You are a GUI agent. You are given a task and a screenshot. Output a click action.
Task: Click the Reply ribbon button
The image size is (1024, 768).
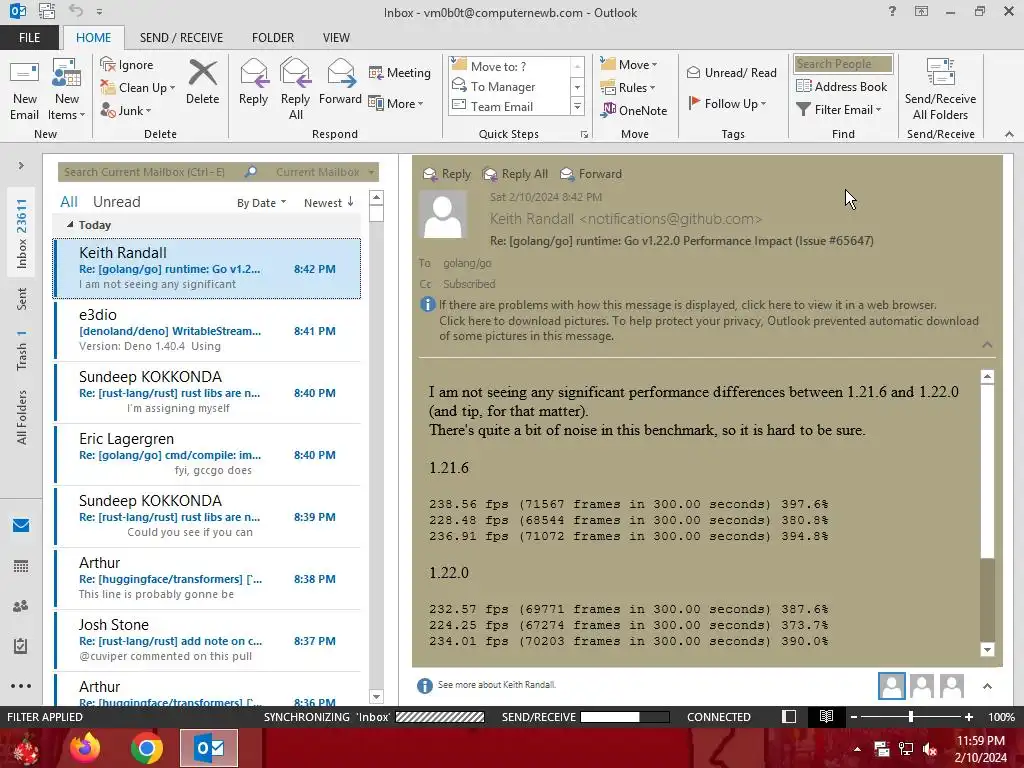253,82
